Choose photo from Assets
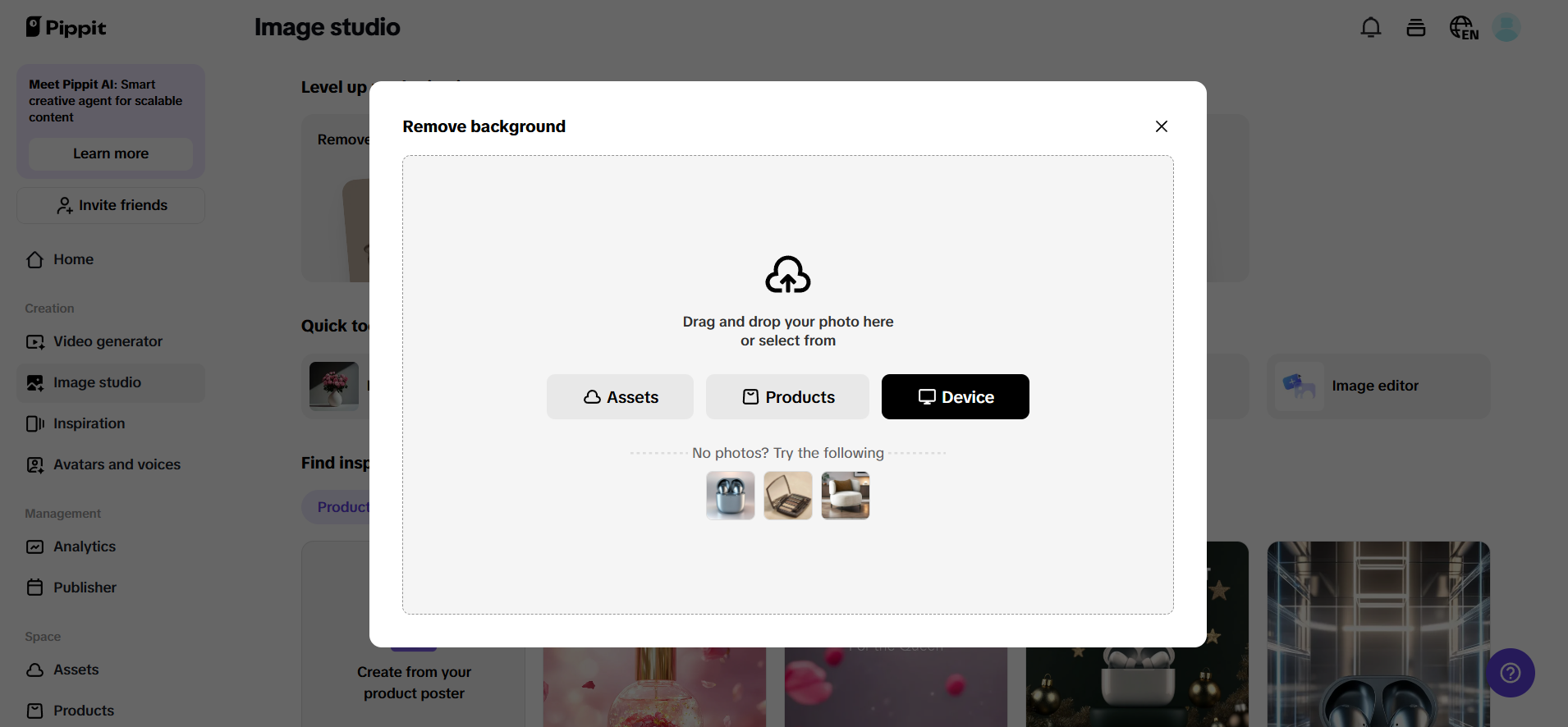Screen dimensions: 1568x727 [620, 397]
